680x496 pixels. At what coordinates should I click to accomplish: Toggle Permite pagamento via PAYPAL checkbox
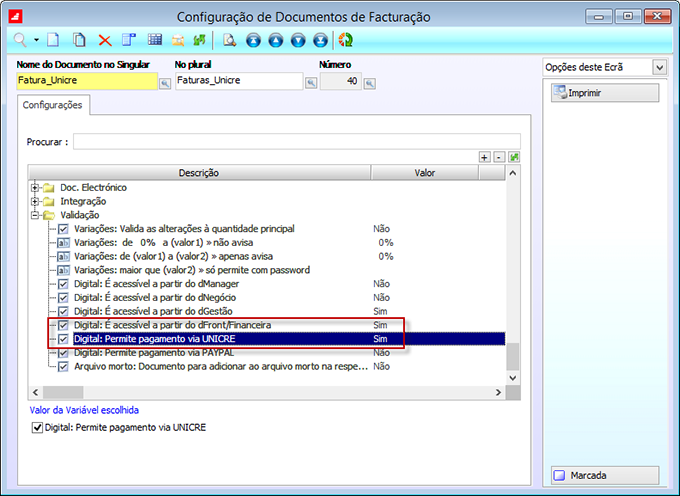pos(63,353)
